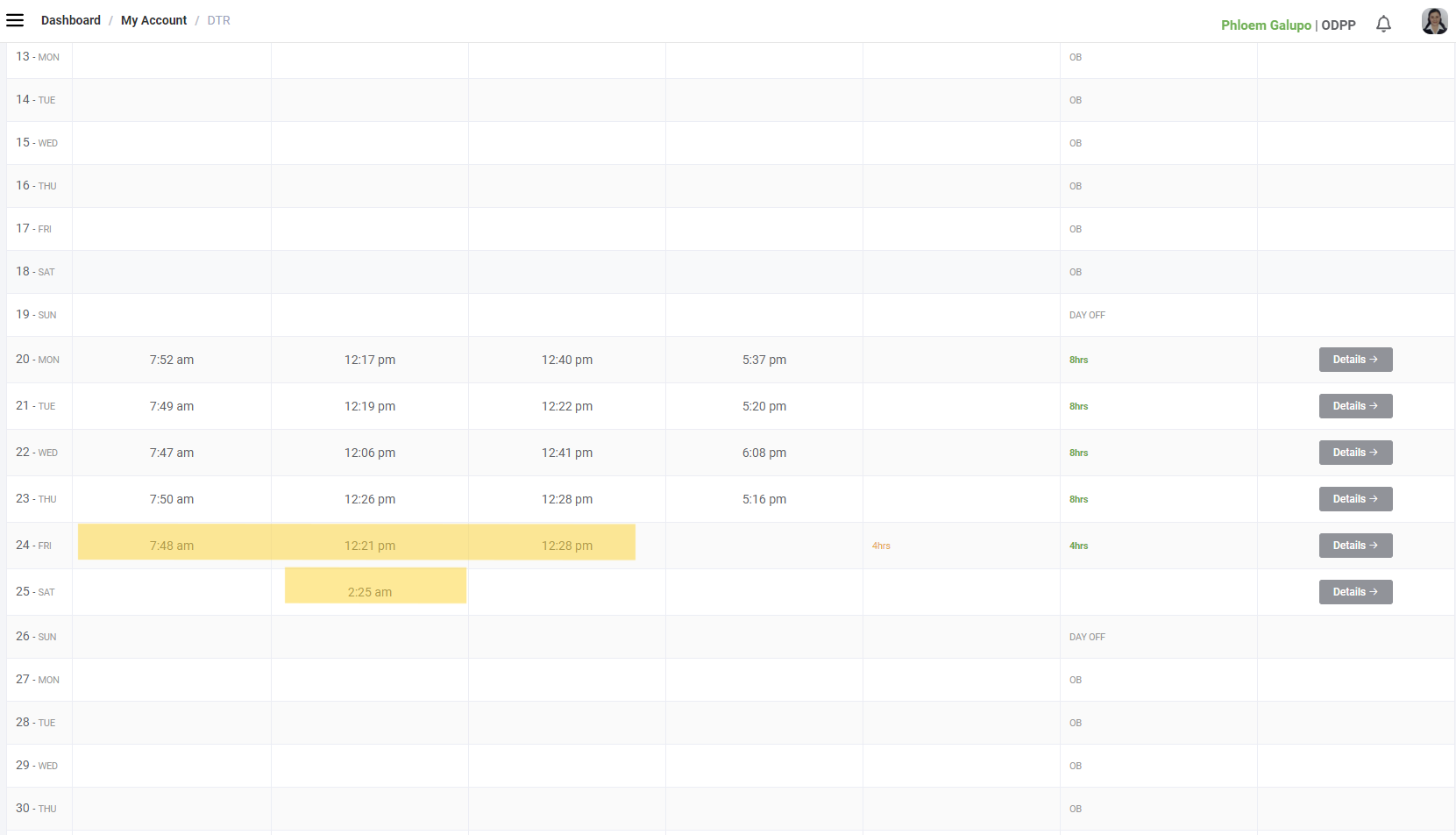This screenshot has height=835, width=1456.
Task: Open Details for 23 Thursday
Action: coord(1355,499)
